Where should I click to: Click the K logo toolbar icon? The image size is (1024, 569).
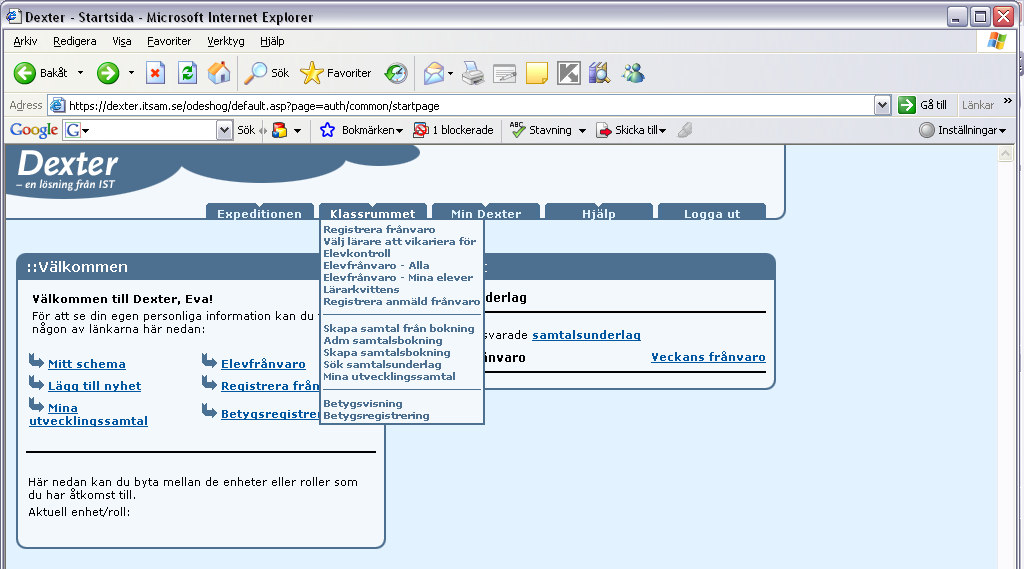[x=568, y=73]
